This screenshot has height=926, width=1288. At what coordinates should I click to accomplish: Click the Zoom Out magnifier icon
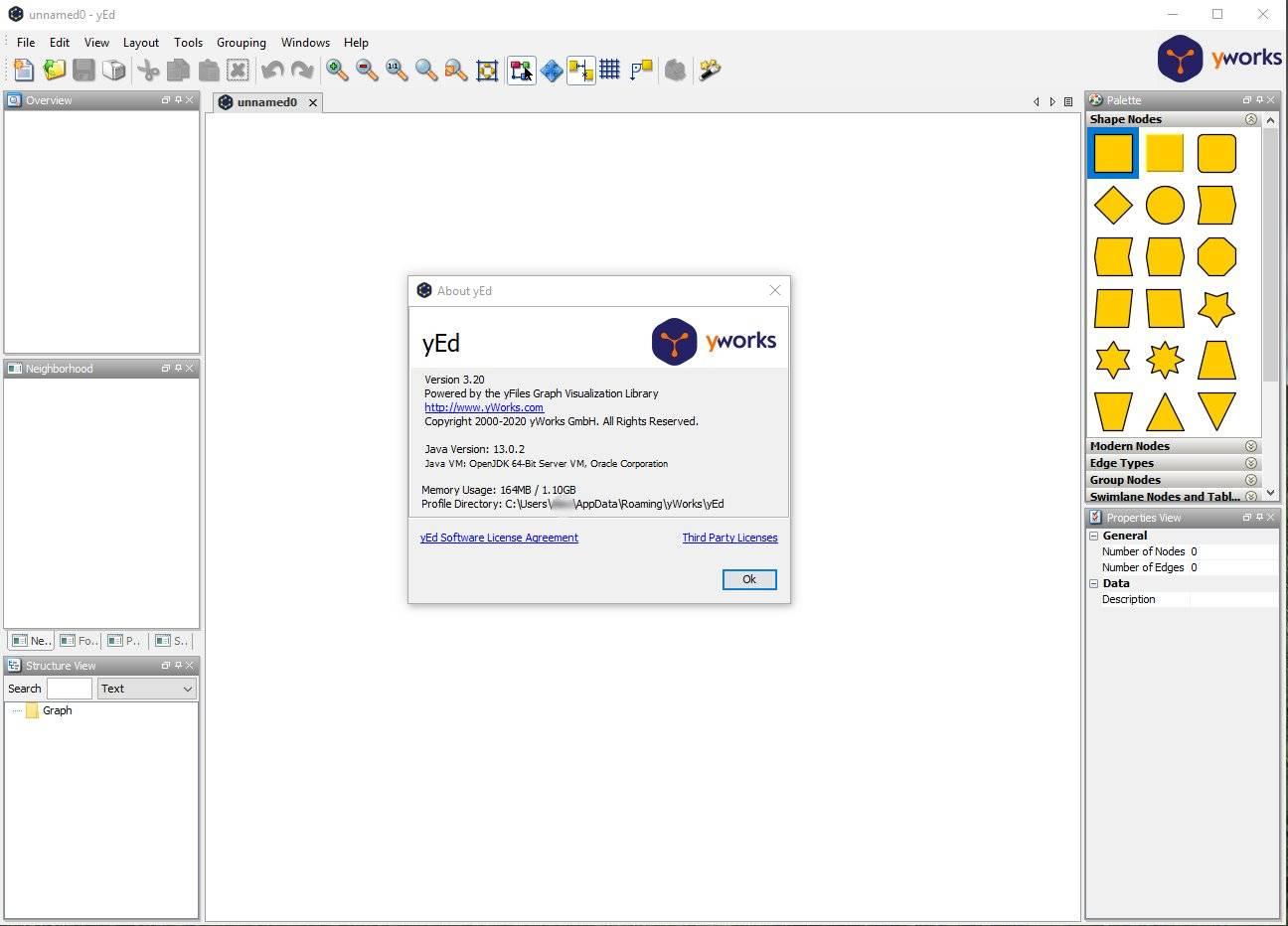click(367, 70)
